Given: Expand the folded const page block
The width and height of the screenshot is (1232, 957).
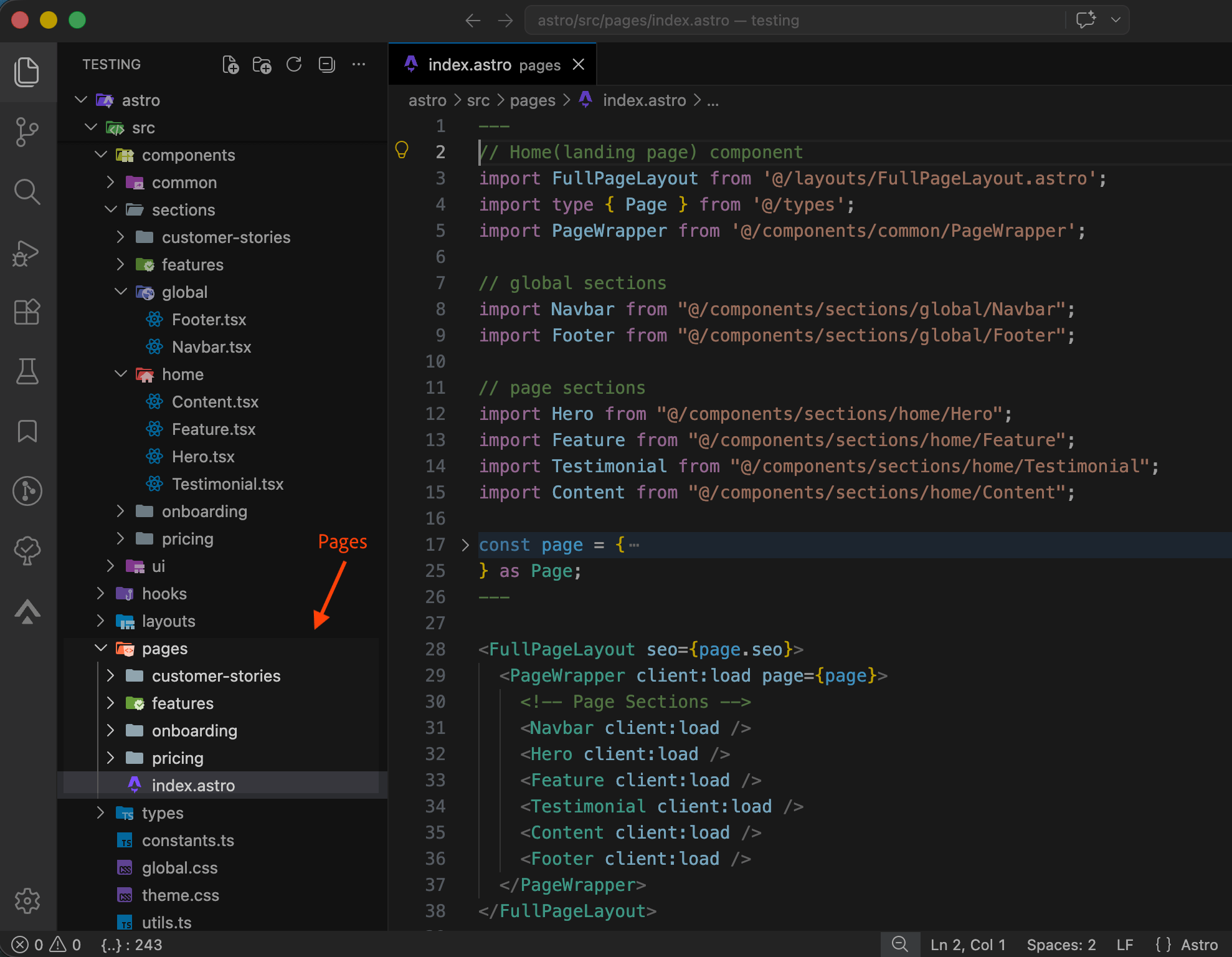Looking at the screenshot, I should pos(465,545).
